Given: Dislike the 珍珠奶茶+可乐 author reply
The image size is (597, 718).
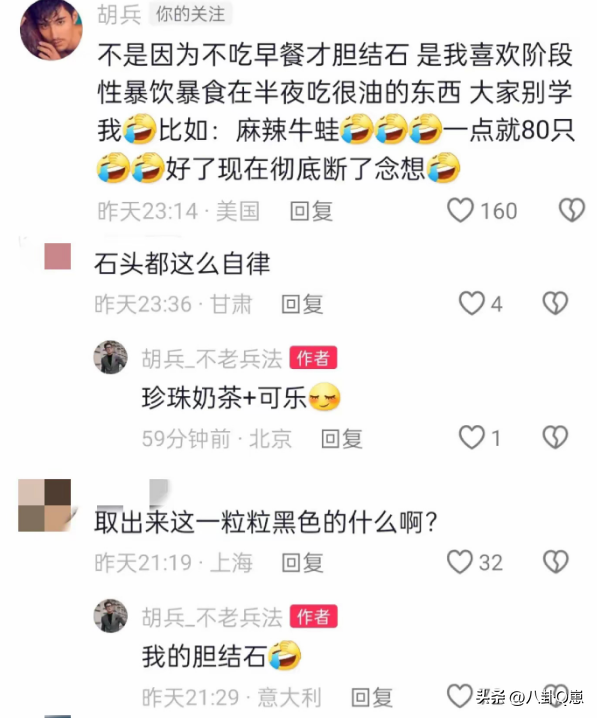Looking at the screenshot, I should 555,437.
